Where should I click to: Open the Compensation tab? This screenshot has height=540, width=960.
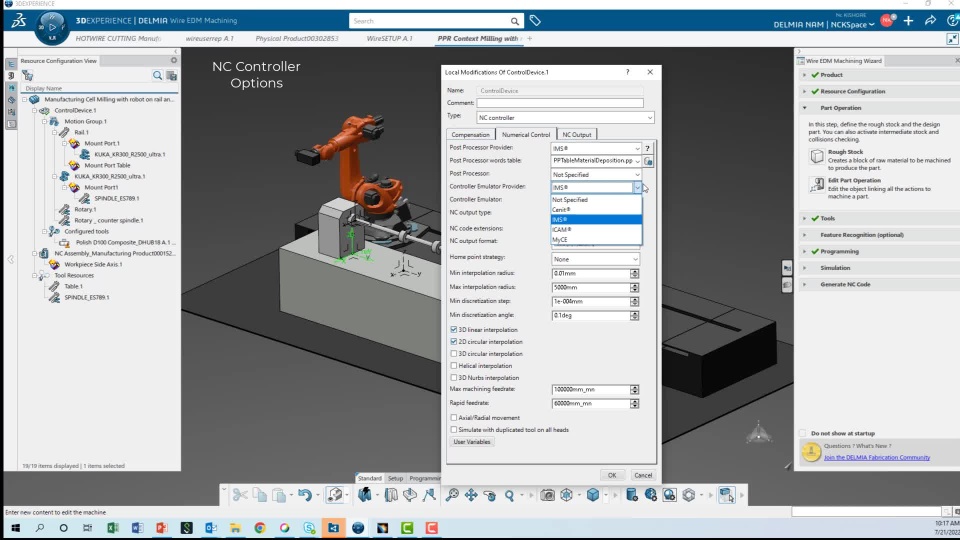click(x=470, y=134)
